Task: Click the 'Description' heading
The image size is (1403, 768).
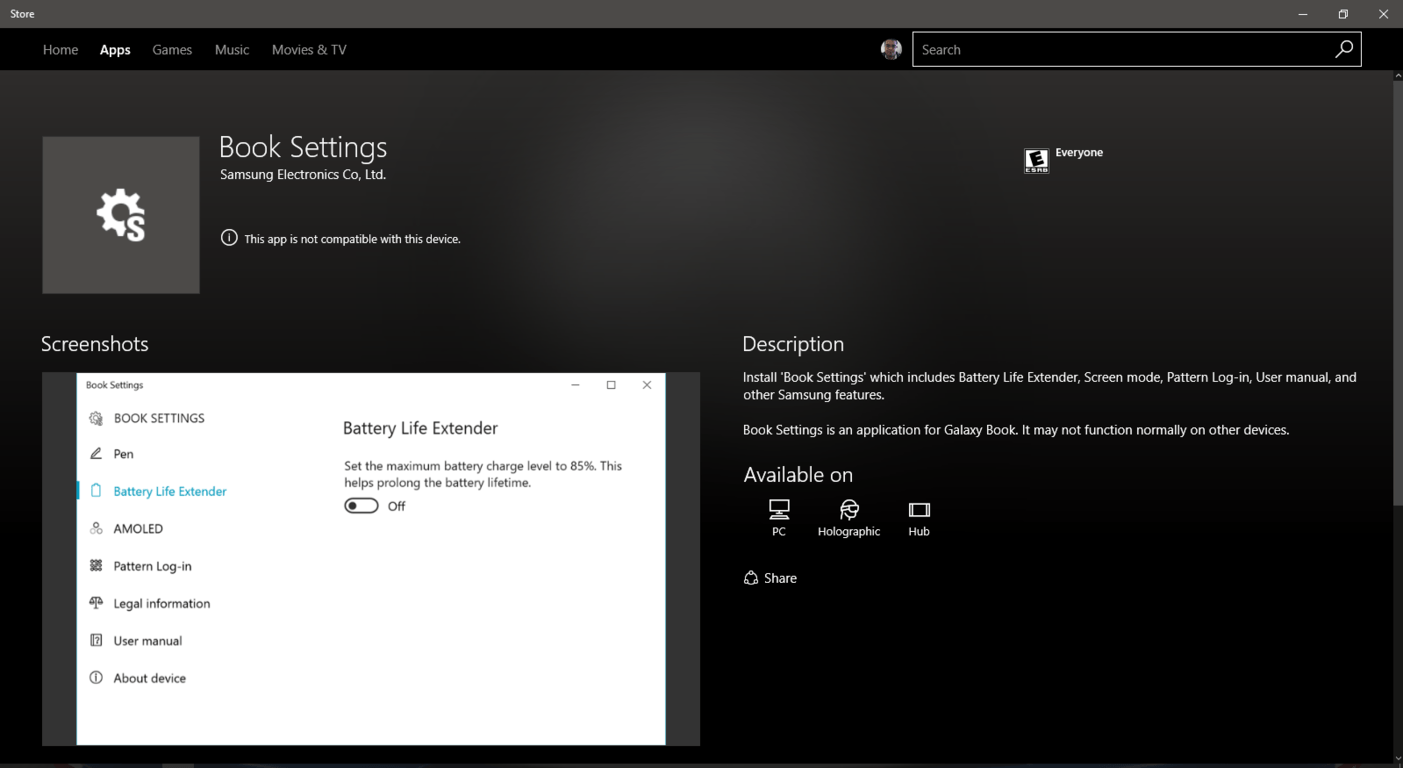Action: coord(793,344)
